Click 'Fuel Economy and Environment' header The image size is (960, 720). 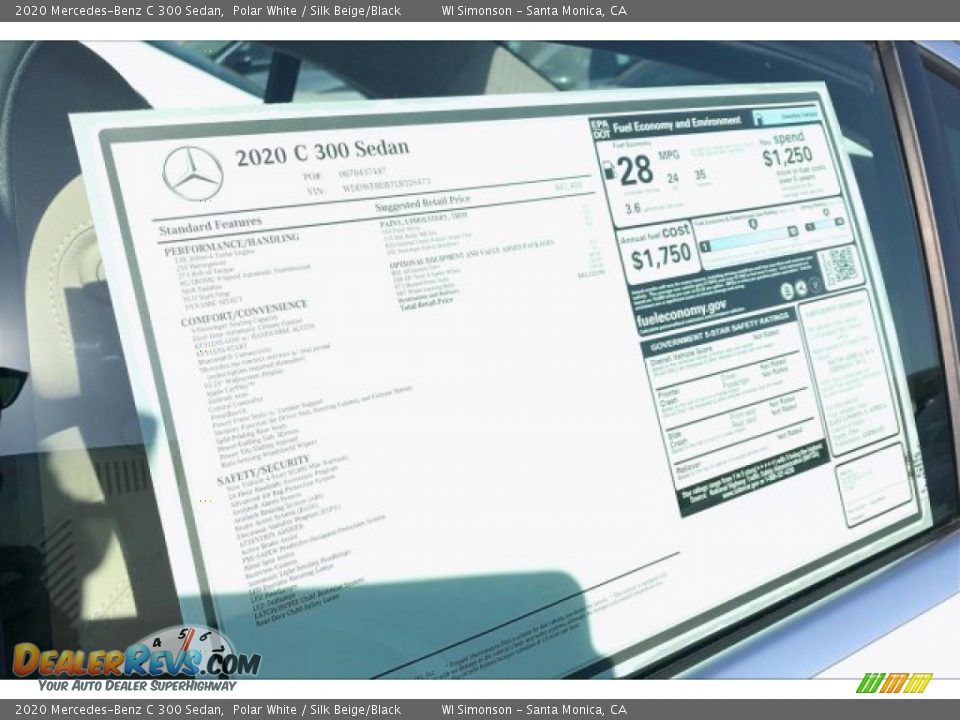click(677, 124)
